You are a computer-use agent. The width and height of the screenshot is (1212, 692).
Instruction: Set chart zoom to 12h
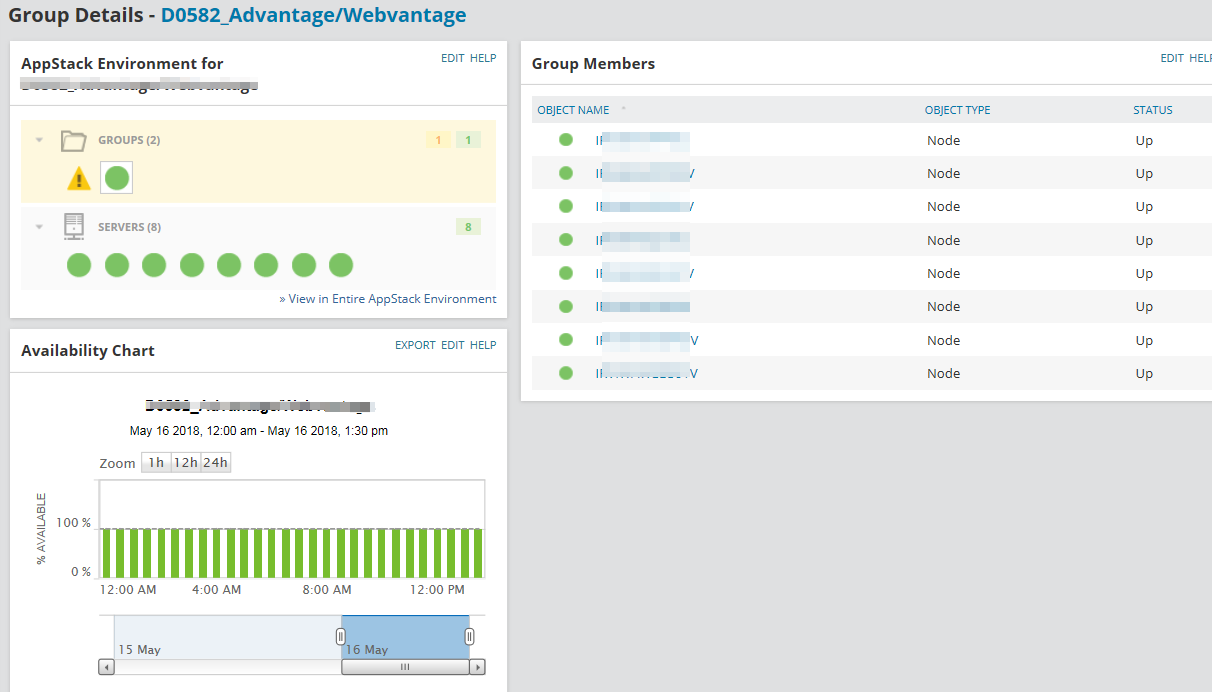click(185, 463)
